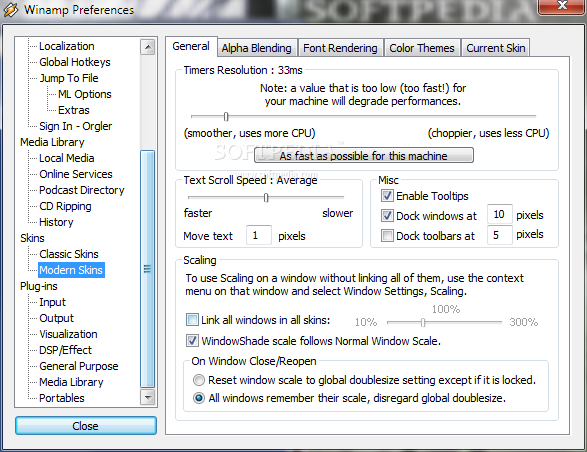Select All windows remember their scale option
587x452 pixels.
click(199, 398)
